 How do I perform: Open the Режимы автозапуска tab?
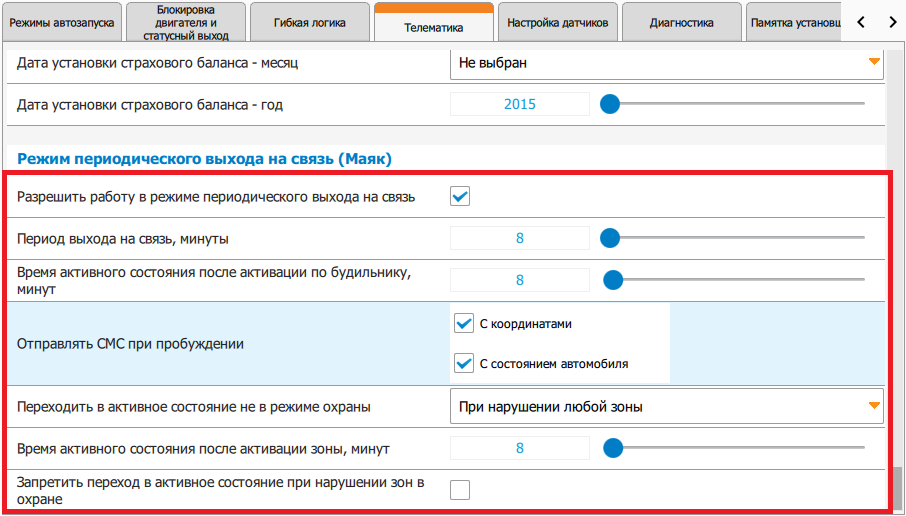pyautogui.click(x=62, y=22)
